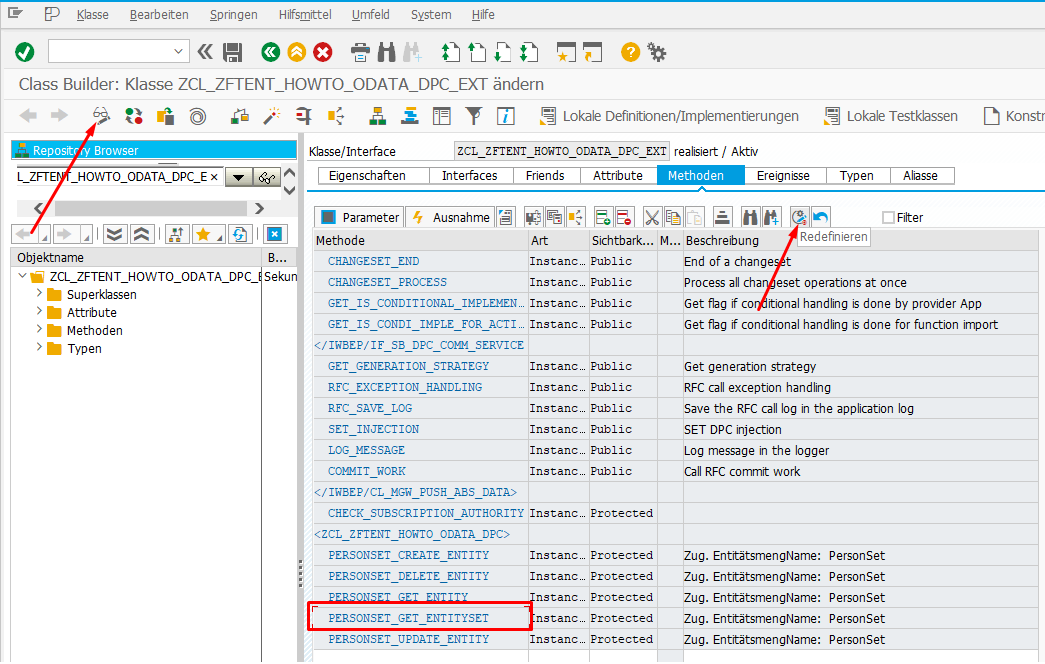Switch to the Ereignisse tab
This screenshot has height=664, width=1045.
pyautogui.click(x=783, y=175)
